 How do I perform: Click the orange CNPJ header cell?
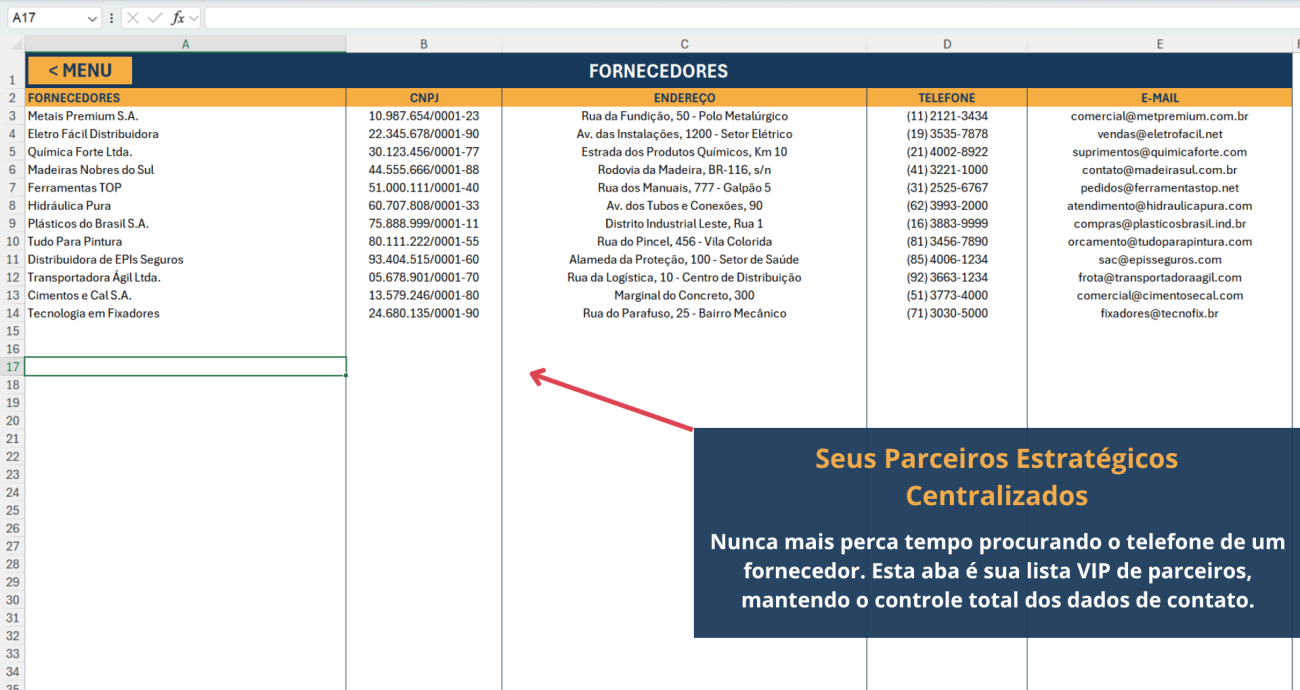tap(423, 97)
